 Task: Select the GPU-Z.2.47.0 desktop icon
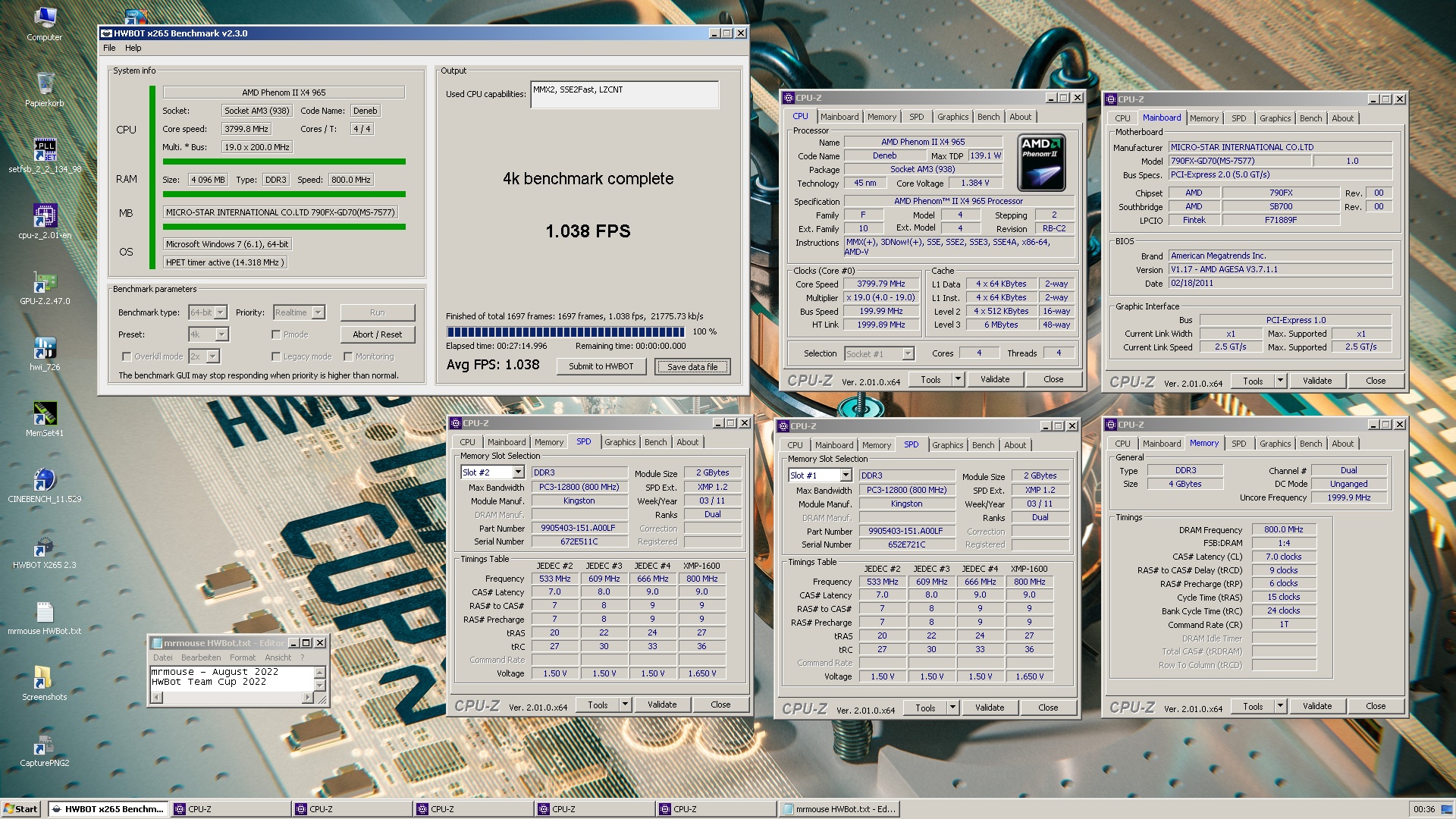pos(44,287)
